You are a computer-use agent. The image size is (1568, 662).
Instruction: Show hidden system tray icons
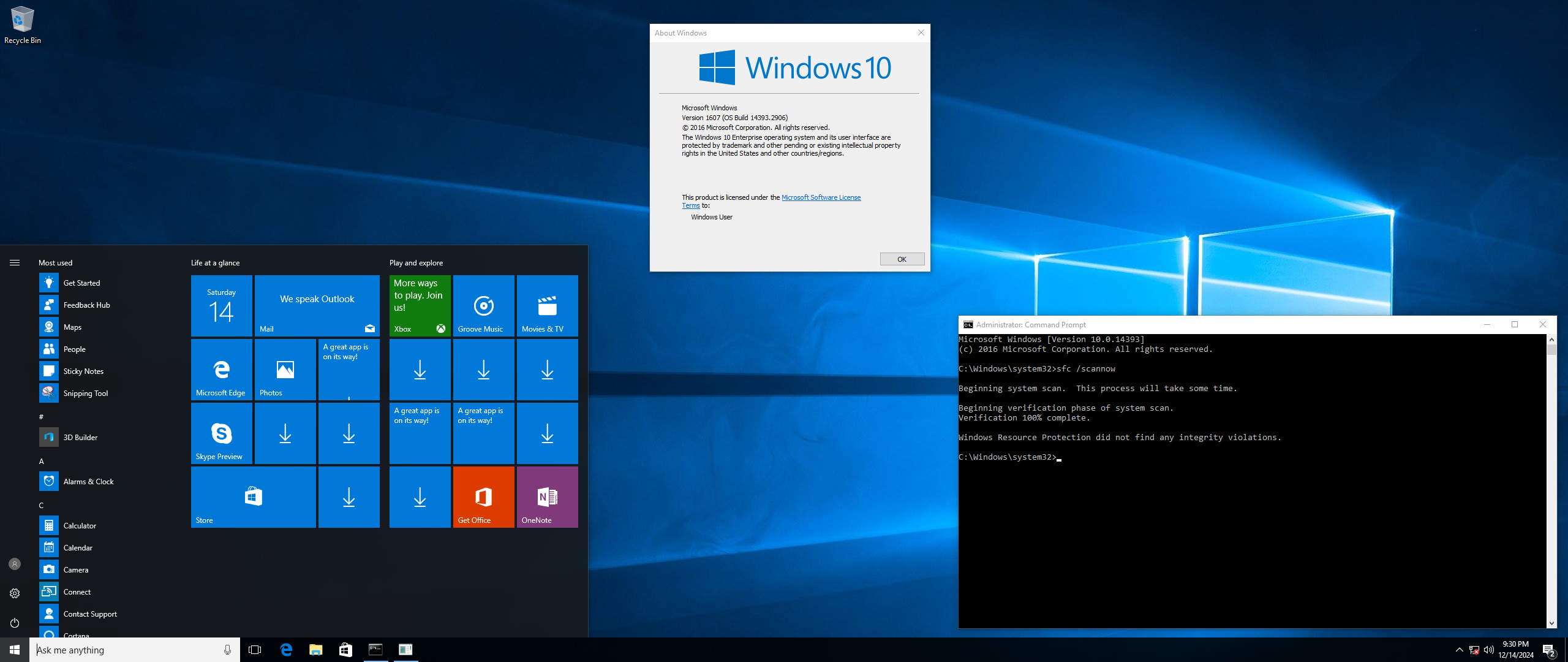(1459, 650)
